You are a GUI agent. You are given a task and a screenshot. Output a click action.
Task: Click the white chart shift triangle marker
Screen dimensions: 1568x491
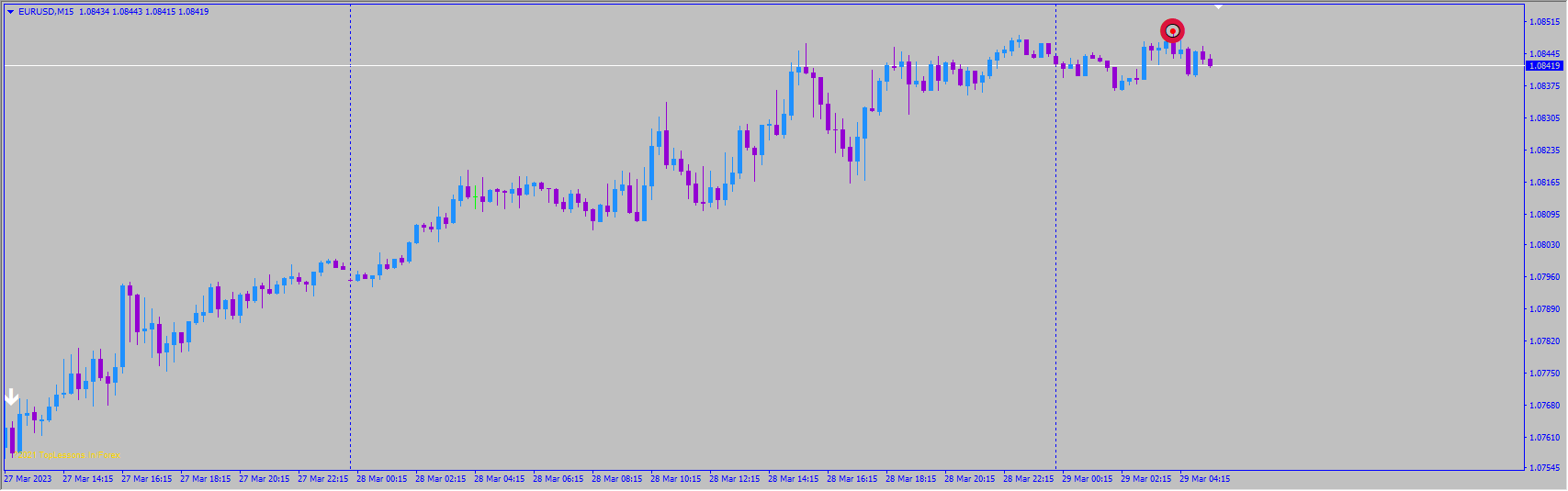point(1219,7)
